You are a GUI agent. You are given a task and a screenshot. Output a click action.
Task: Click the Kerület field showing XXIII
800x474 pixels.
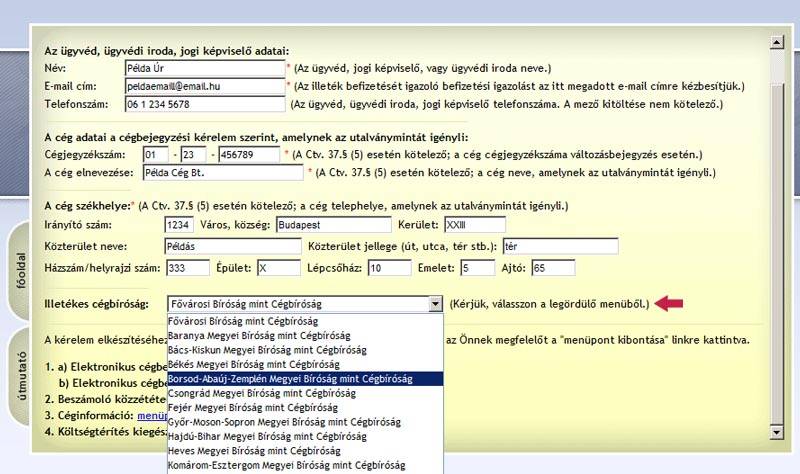click(x=470, y=224)
